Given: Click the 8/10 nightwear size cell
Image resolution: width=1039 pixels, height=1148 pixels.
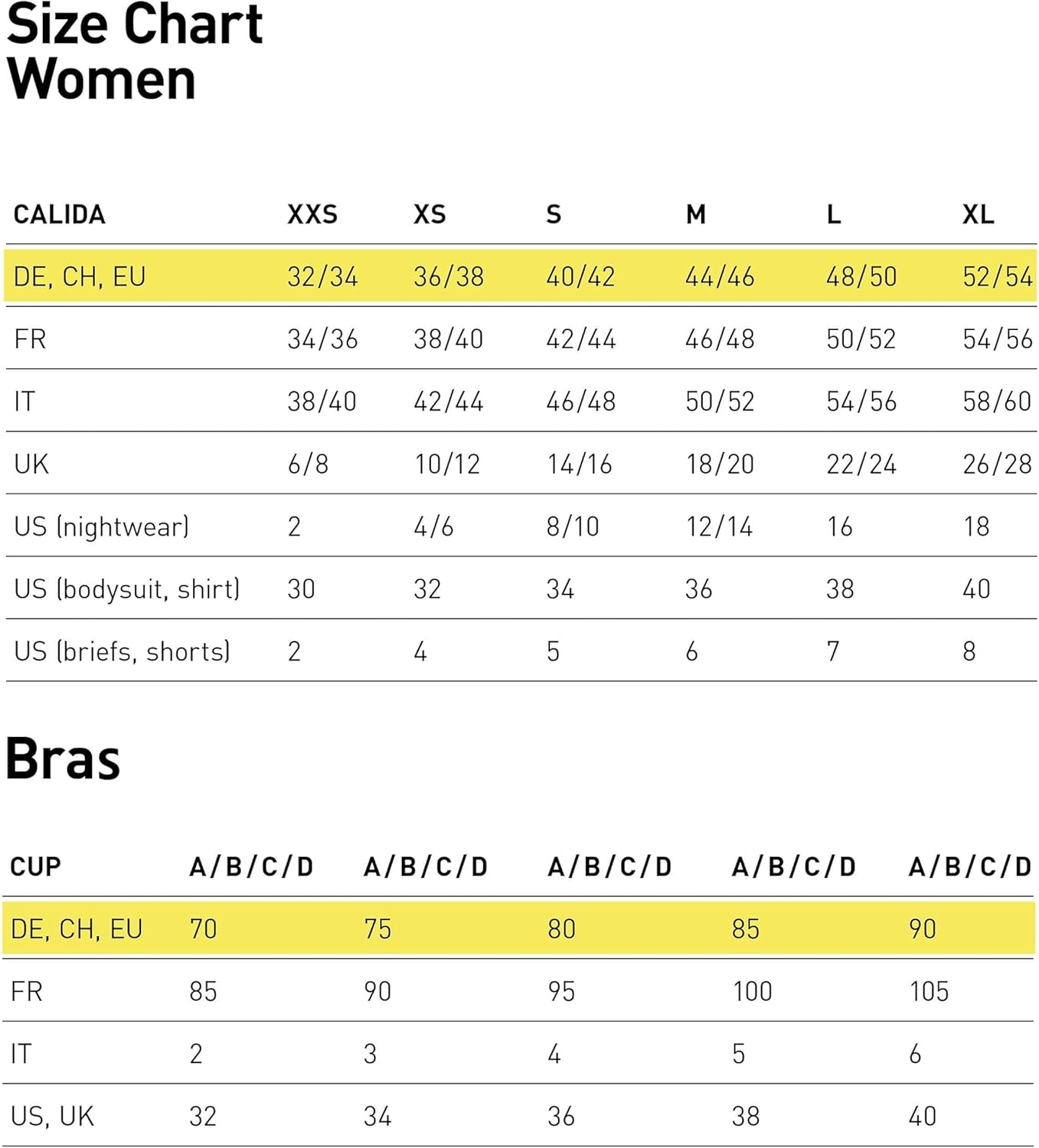Looking at the screenshot, I should (x=572, y=527).
